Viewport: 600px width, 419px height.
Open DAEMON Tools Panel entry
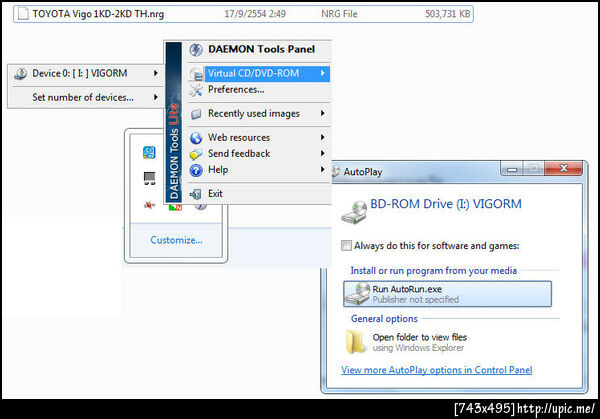click(259, 50)
